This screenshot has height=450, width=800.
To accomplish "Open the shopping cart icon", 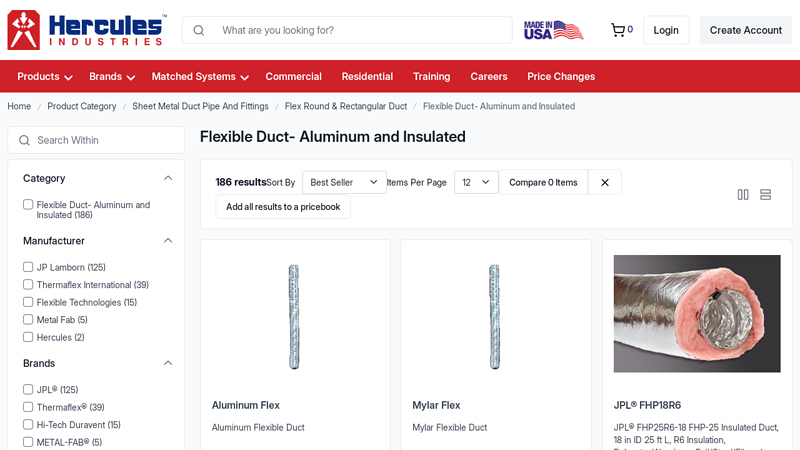I will [x=618, y=30].
